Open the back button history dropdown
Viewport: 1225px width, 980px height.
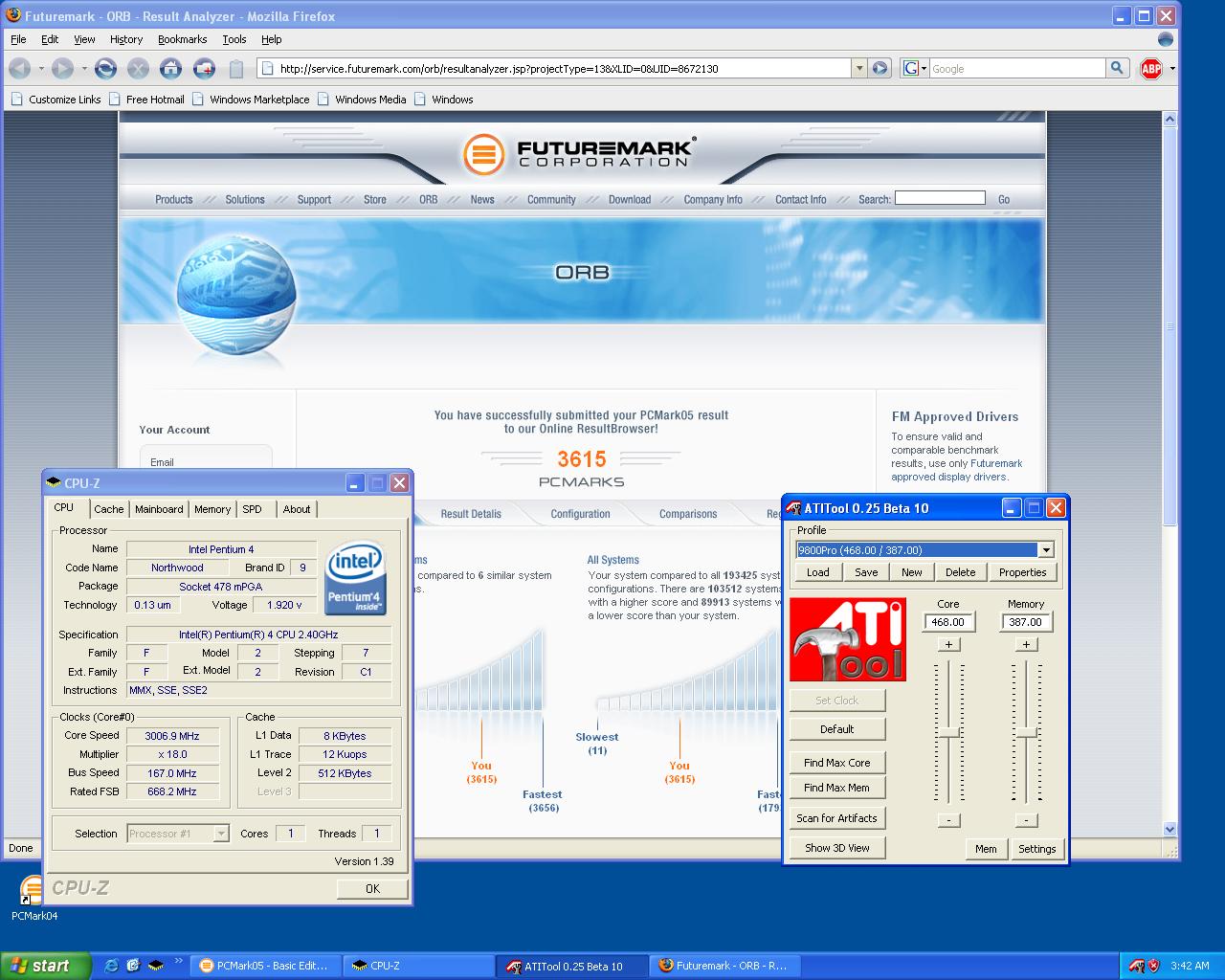[41, 68]
